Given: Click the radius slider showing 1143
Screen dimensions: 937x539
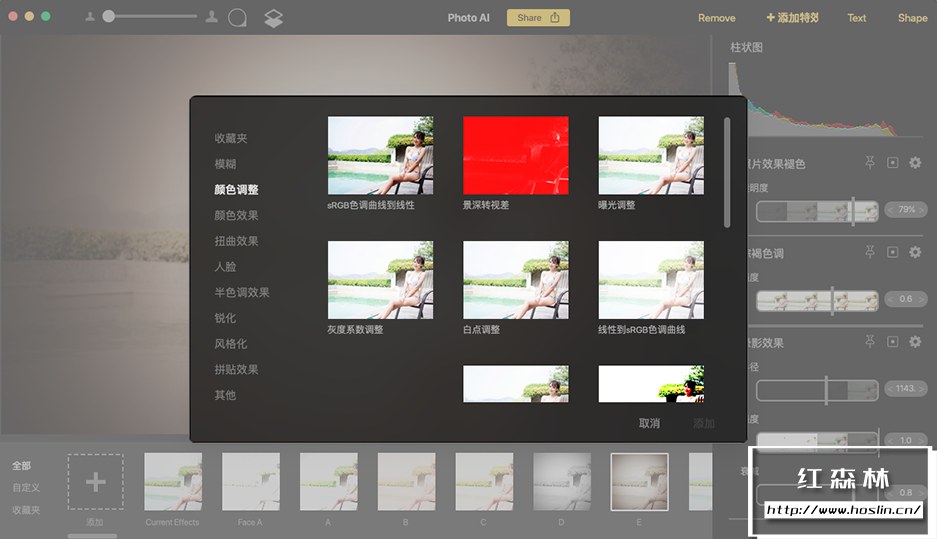Looking at the screenshot, I should [x=817, y=390].
